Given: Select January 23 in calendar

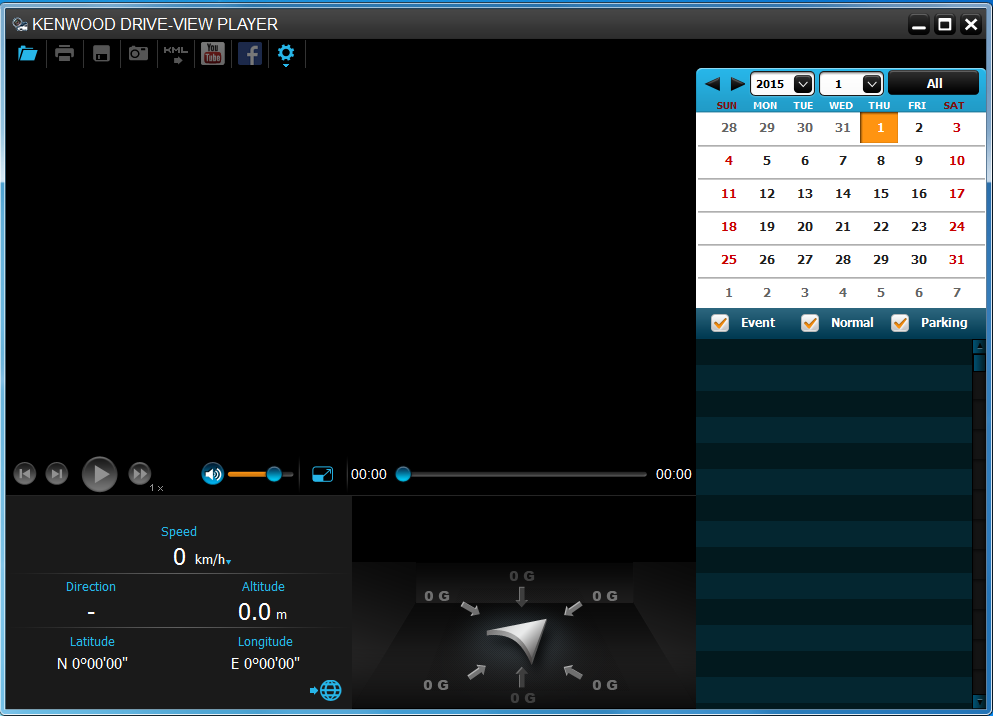Looking at the screenshot, I should point(918,227).
